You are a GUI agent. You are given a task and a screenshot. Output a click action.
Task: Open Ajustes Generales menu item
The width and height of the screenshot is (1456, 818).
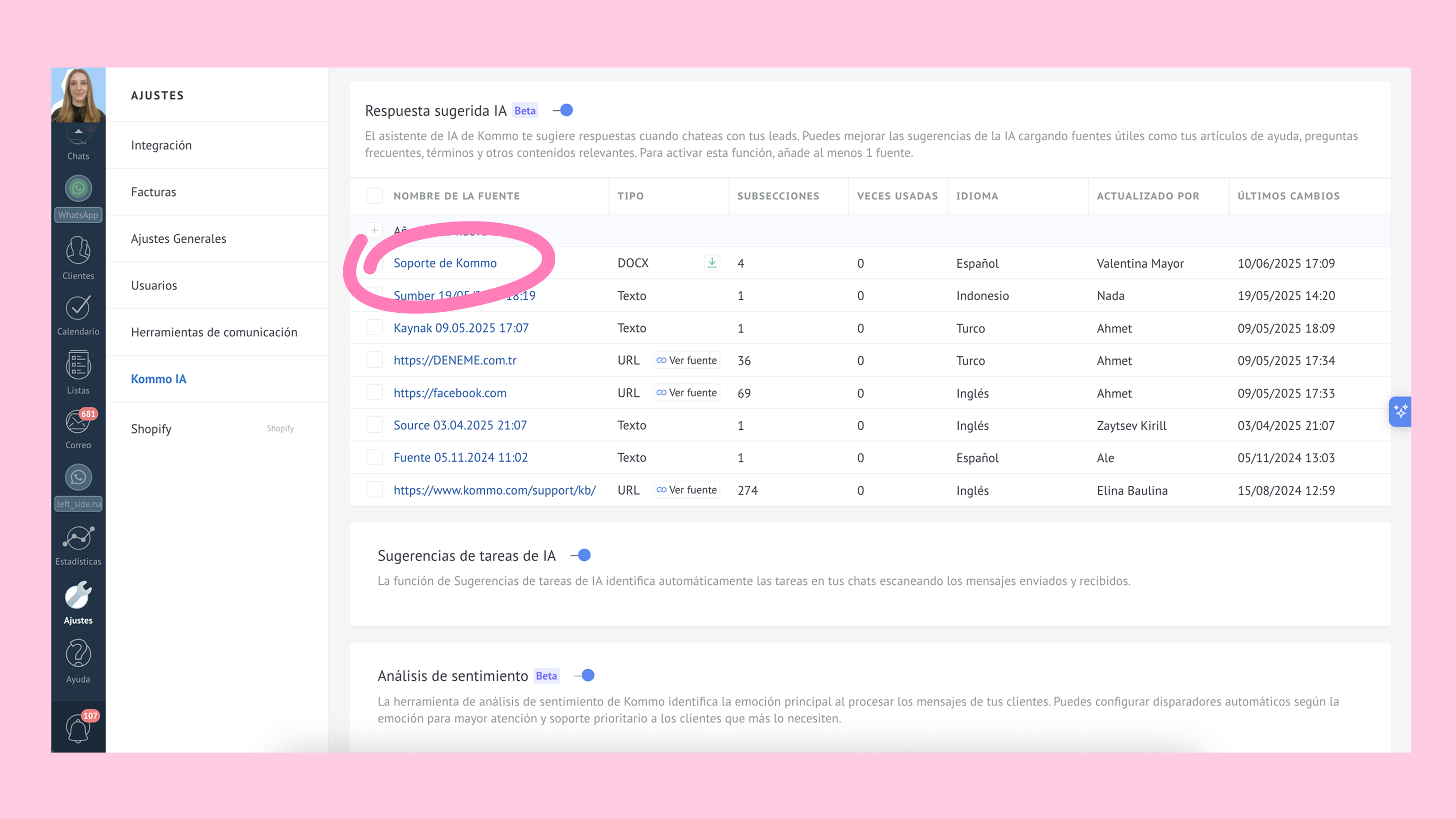217,238
